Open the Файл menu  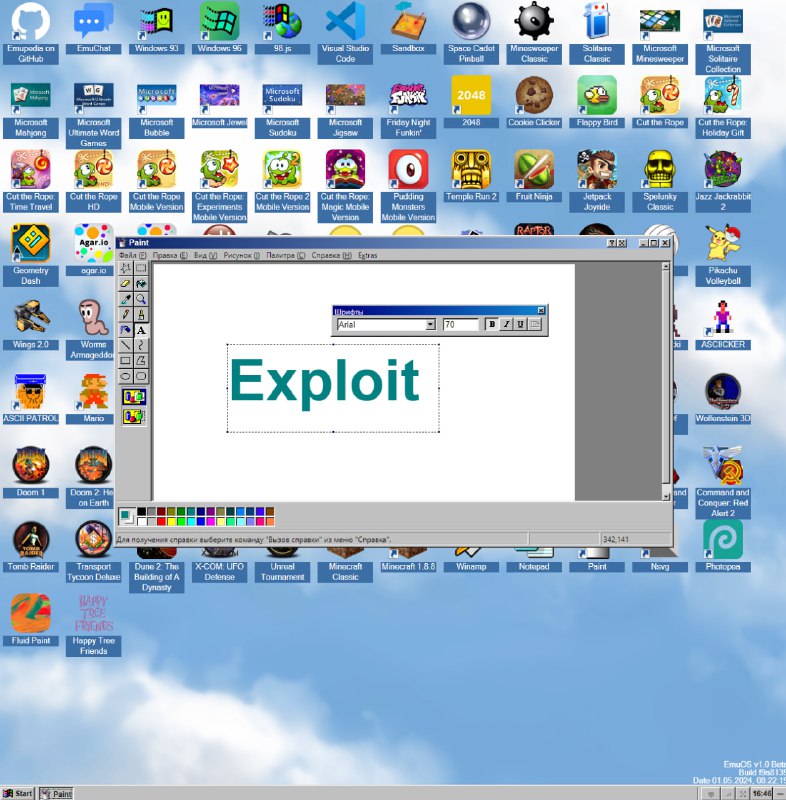[x=127, y=256]
